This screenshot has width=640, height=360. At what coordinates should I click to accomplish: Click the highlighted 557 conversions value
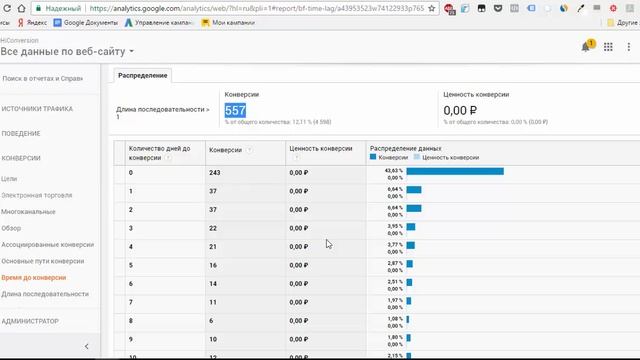point(235,110)
